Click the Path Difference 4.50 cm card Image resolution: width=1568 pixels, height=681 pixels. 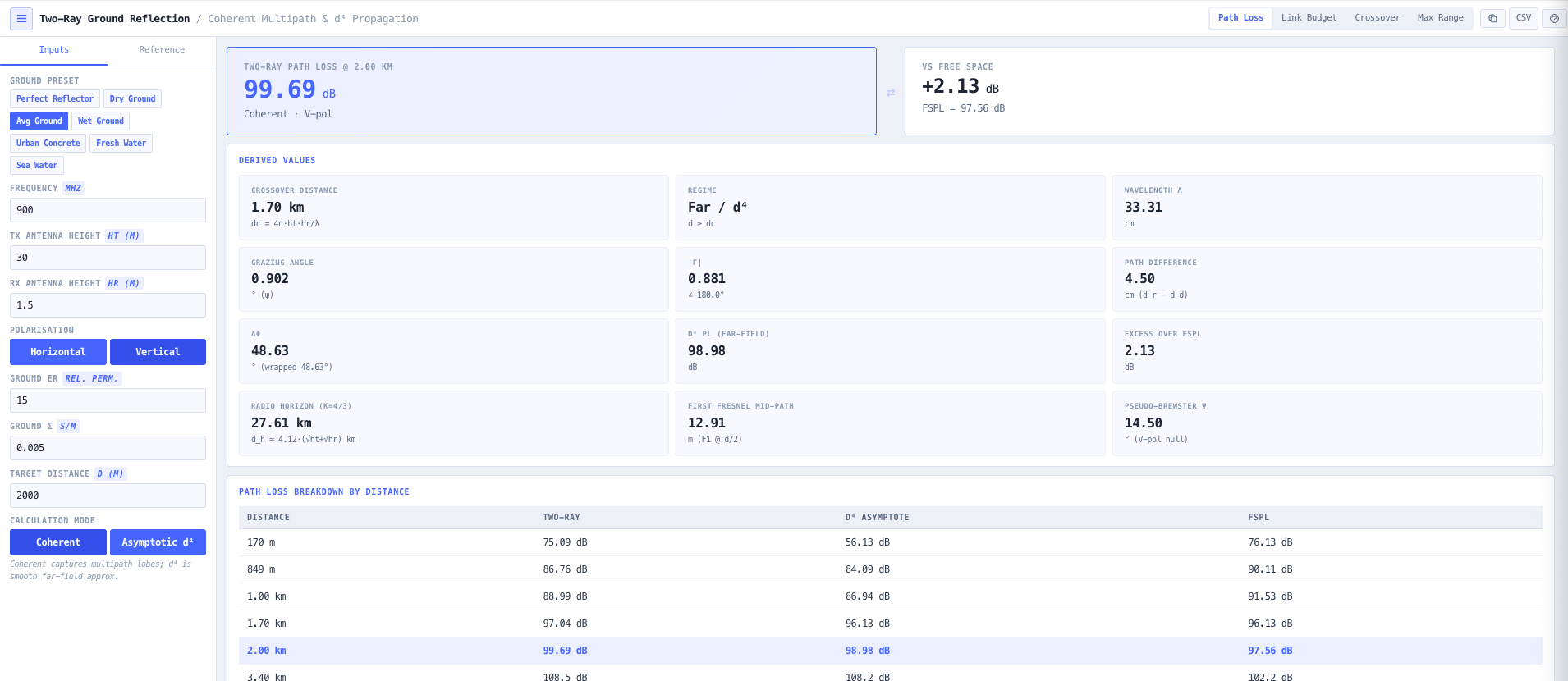(x=1327, y=280)
